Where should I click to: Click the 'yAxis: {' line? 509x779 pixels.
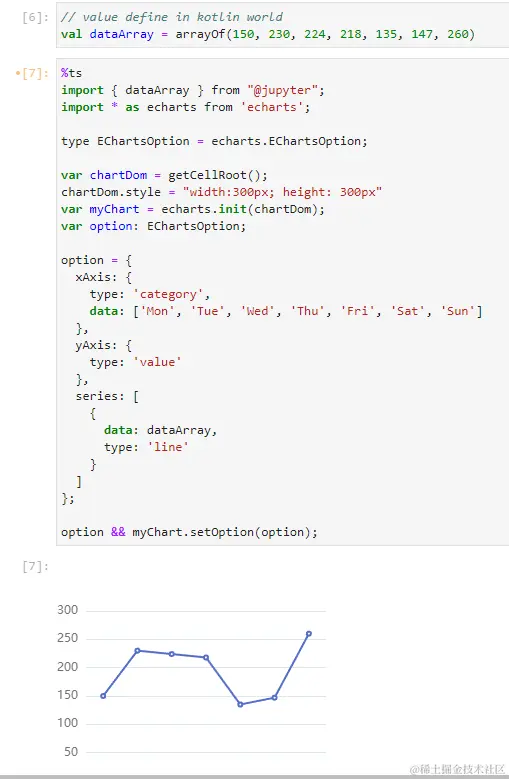[104, 345]
